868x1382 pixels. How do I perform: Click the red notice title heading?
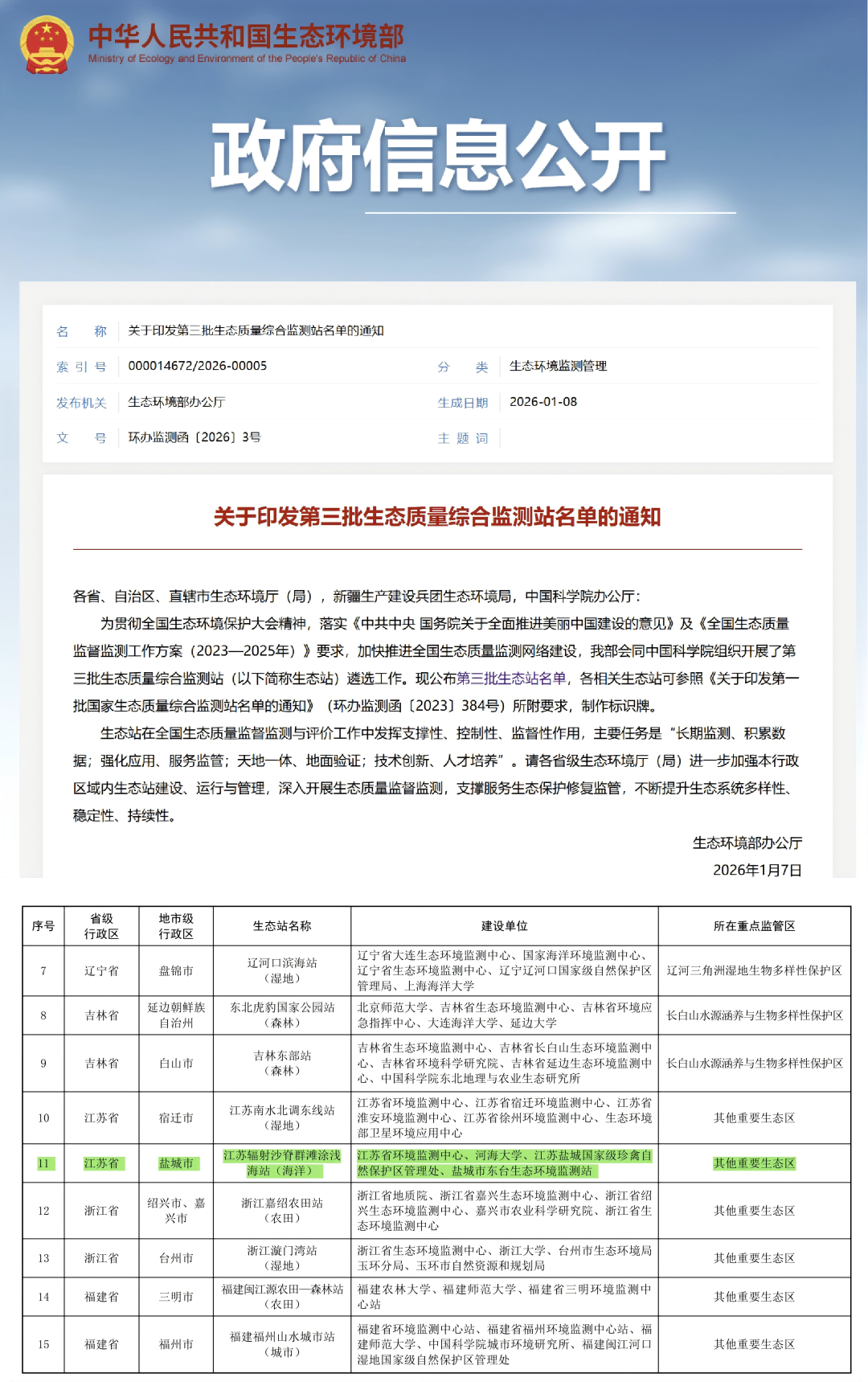pyautogui.click(x=437, y=517)
